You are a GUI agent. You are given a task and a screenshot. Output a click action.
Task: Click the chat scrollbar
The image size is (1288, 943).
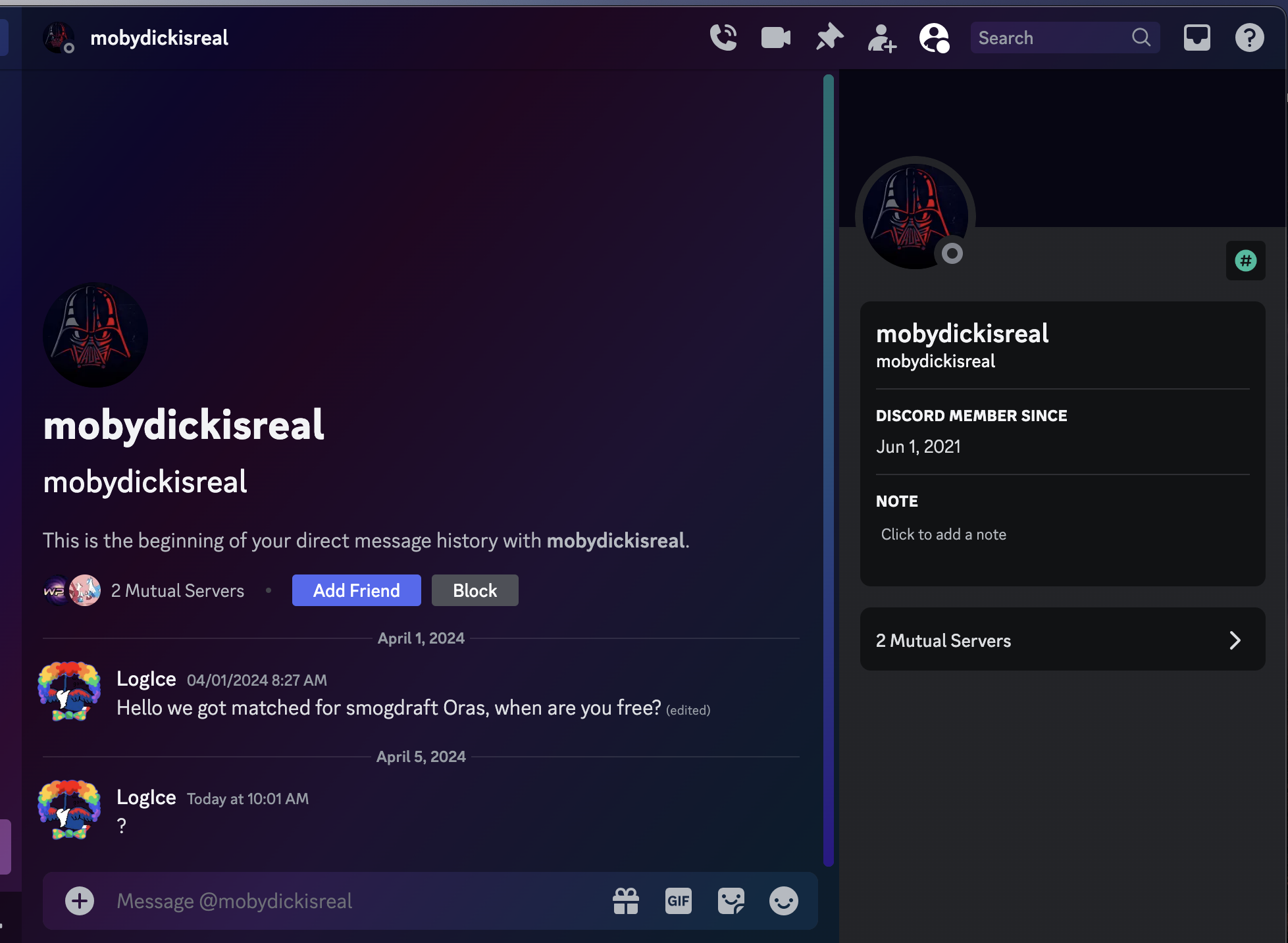829,461
